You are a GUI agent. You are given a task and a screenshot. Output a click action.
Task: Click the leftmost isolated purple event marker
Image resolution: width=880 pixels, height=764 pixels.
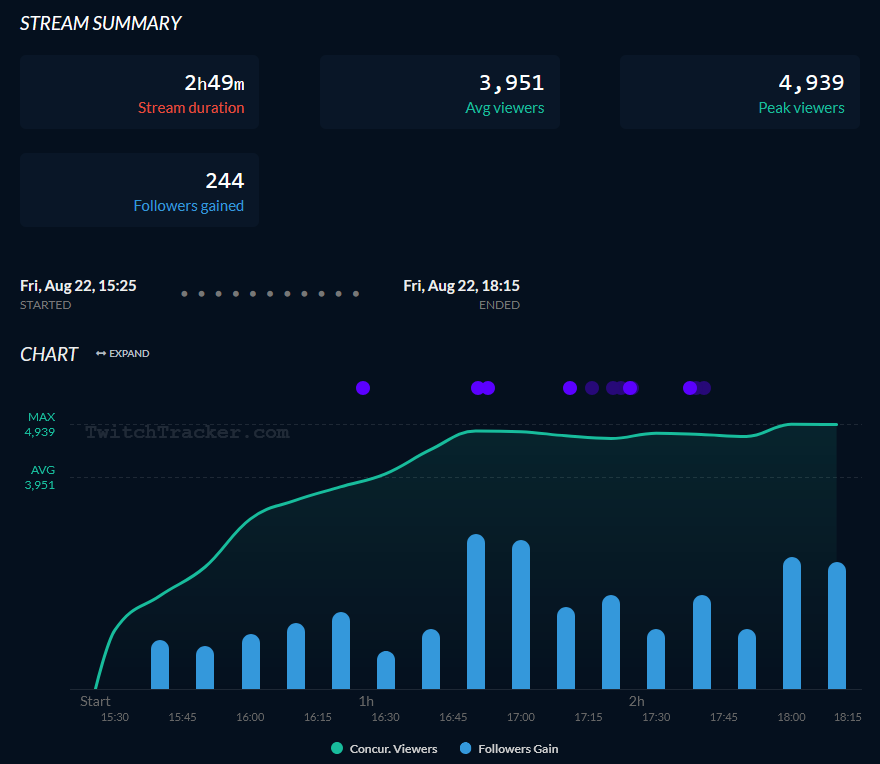click(x=363, y=388)
